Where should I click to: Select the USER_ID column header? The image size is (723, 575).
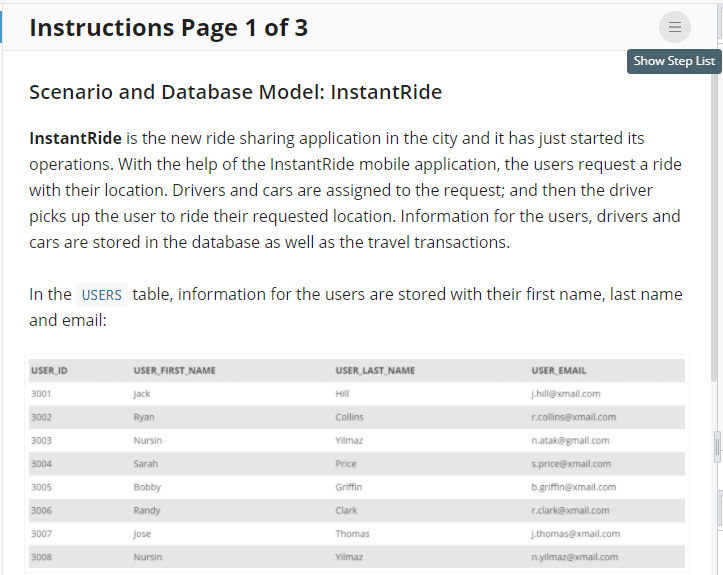(49, 371)
